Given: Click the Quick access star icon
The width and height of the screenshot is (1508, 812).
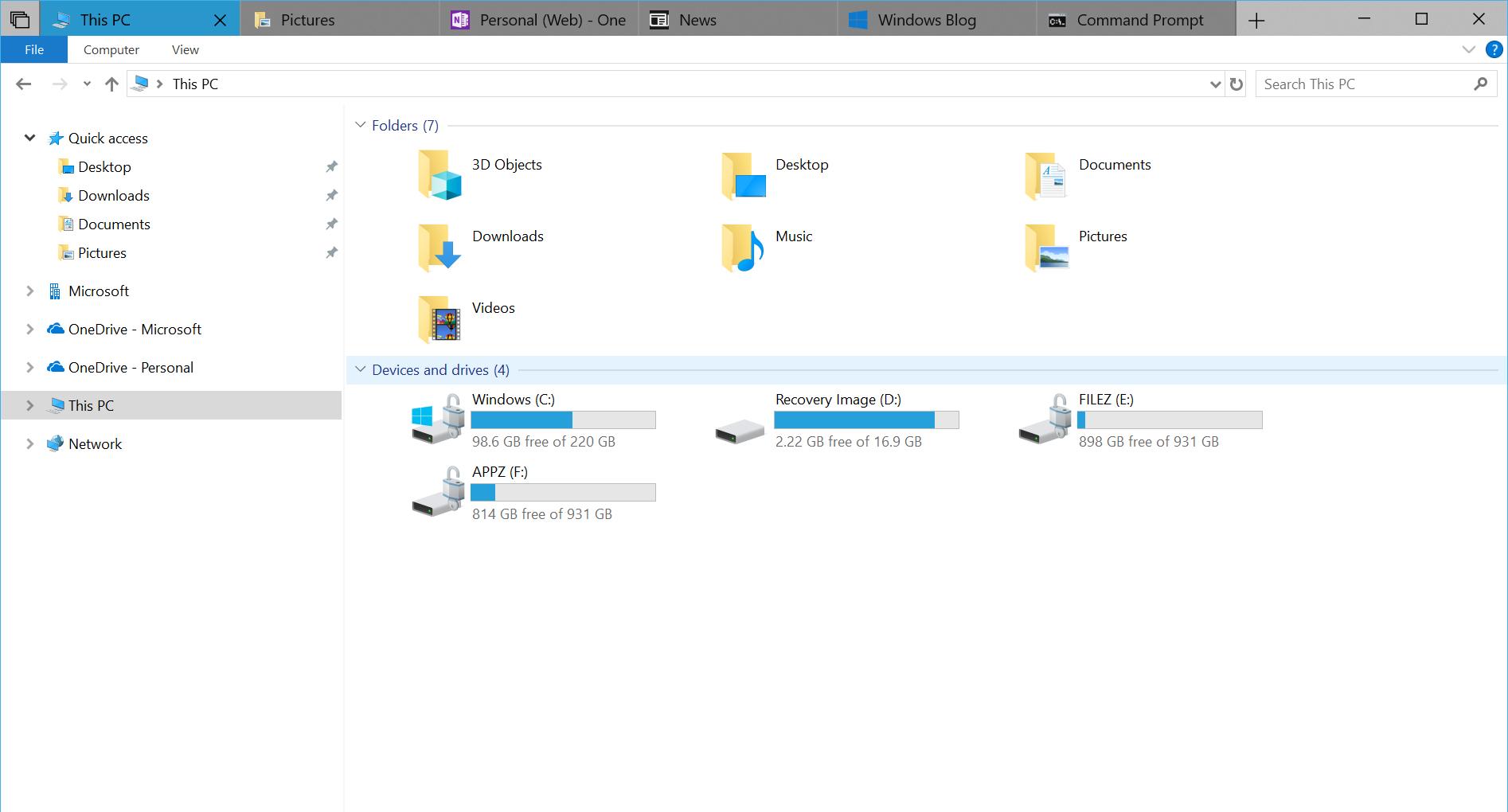Looking at the screenshot, I should 55,139.
